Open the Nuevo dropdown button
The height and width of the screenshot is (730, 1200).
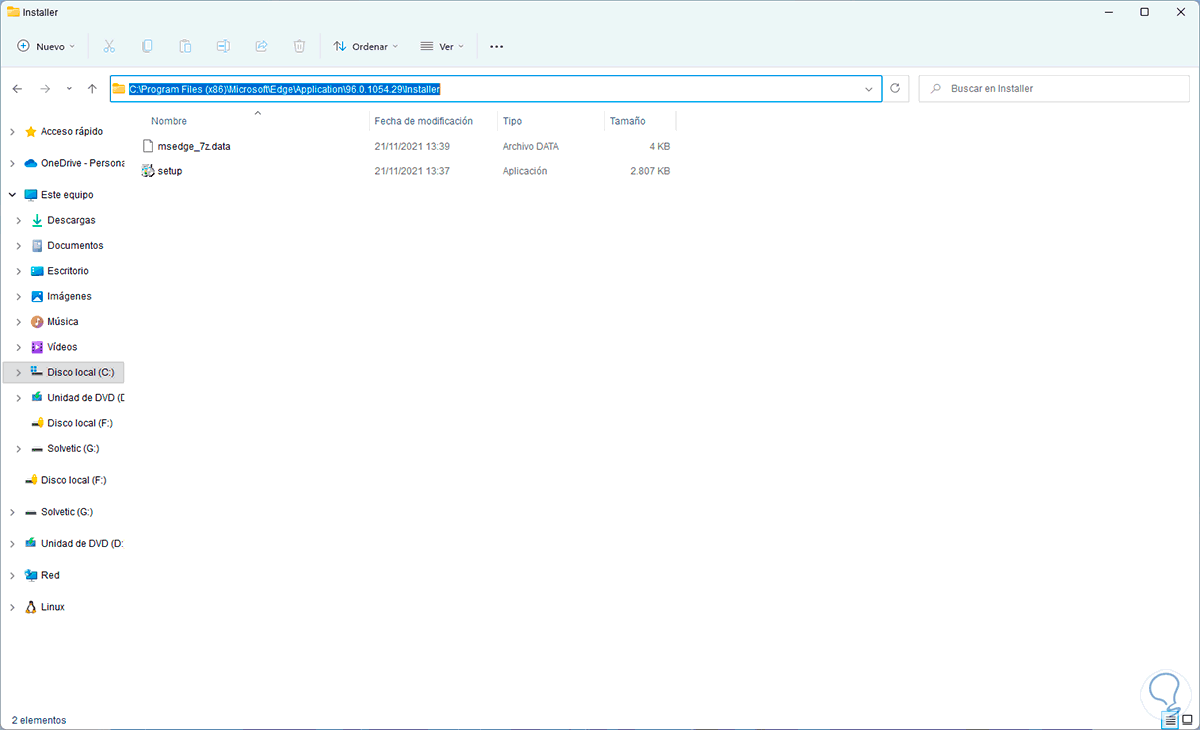coord(46,46)
